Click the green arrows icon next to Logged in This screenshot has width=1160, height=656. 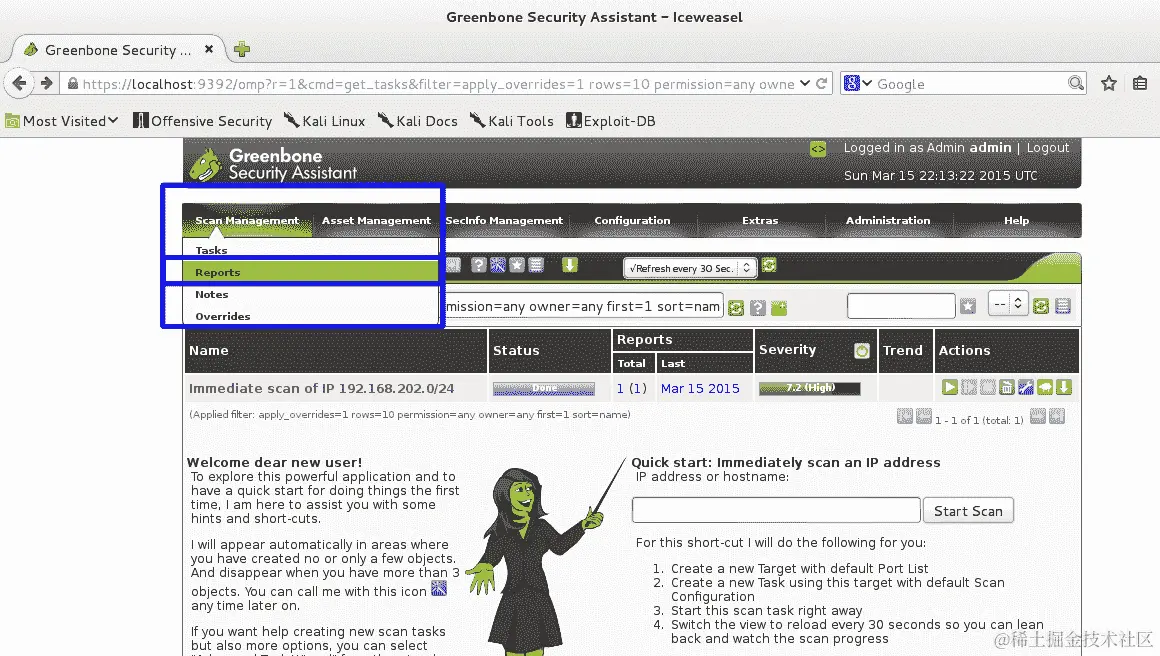[x=817, y=149]
